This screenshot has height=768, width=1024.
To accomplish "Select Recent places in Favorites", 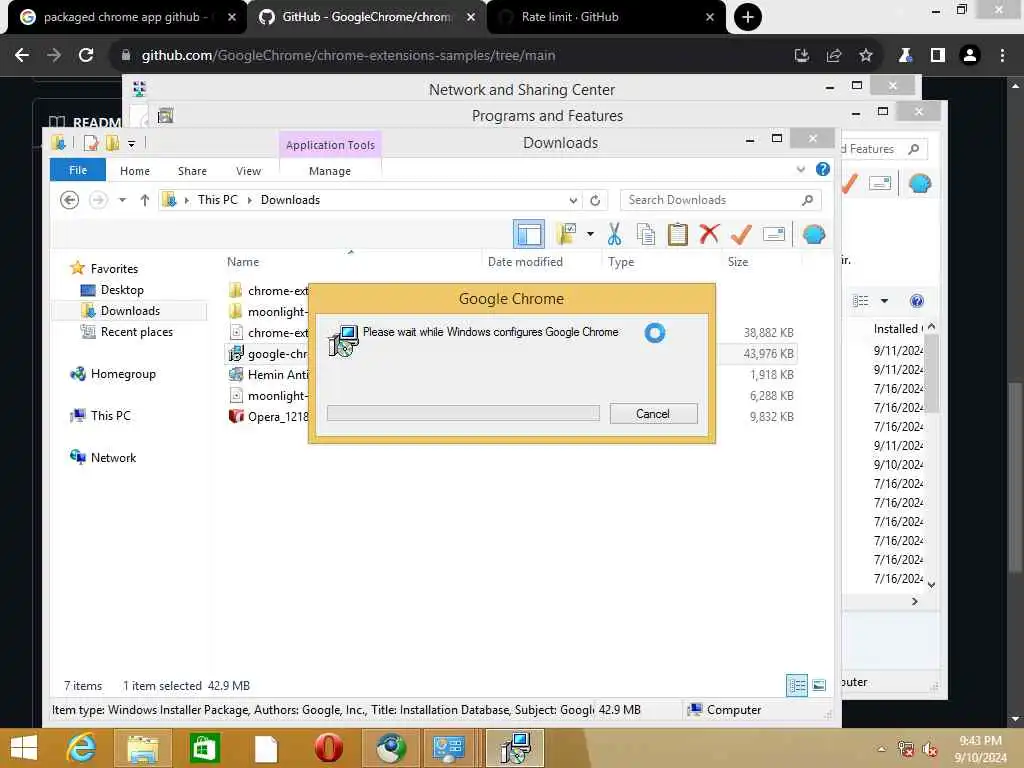I will (136, 331).
